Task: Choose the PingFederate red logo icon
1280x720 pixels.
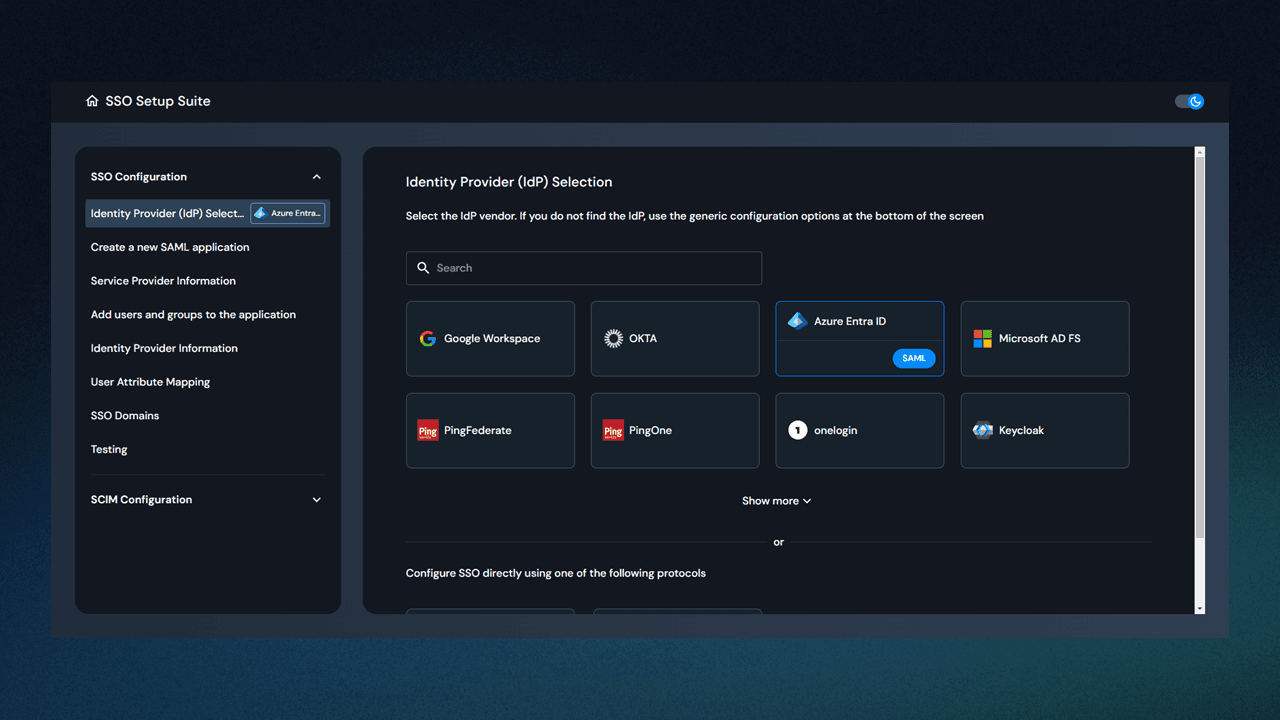Action: [427, 431]
